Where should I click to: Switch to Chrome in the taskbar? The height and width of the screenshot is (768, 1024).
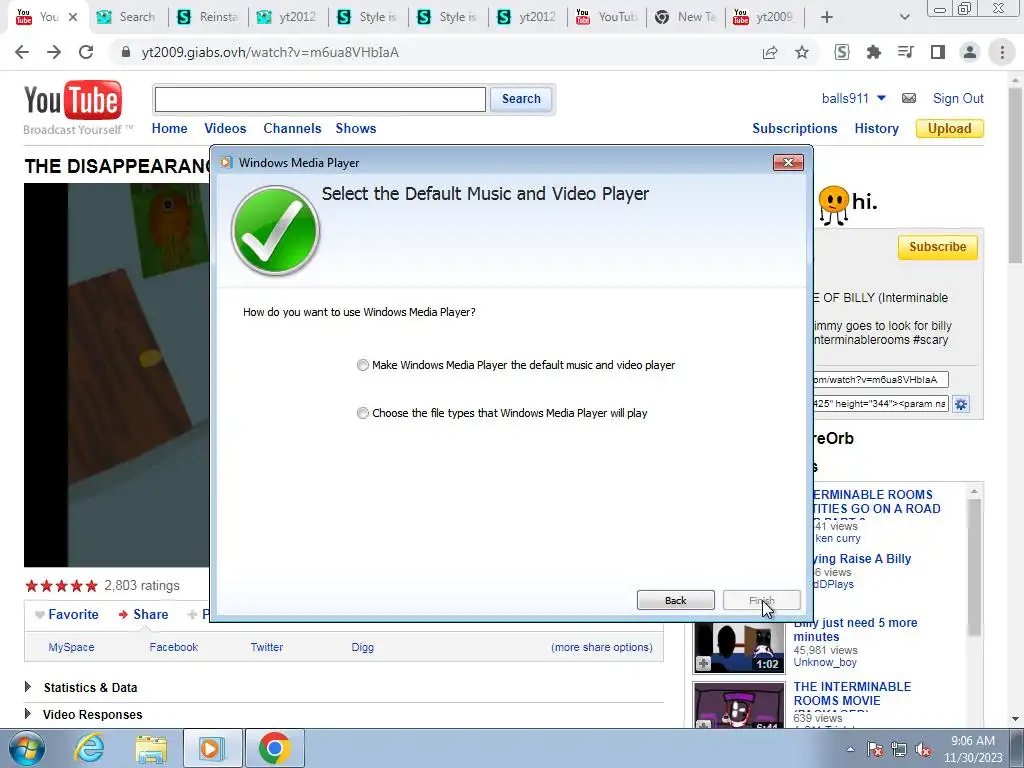click(274, 748)
